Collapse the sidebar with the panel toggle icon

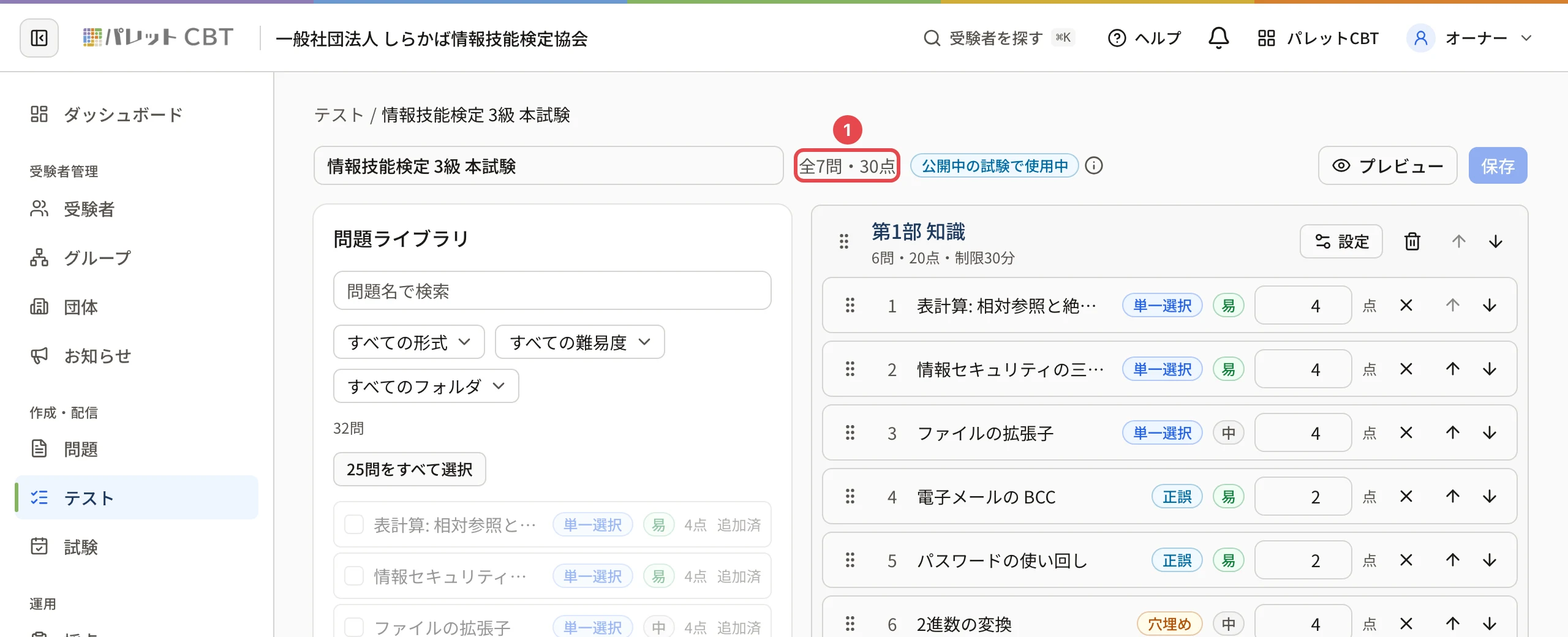[39, 38]
